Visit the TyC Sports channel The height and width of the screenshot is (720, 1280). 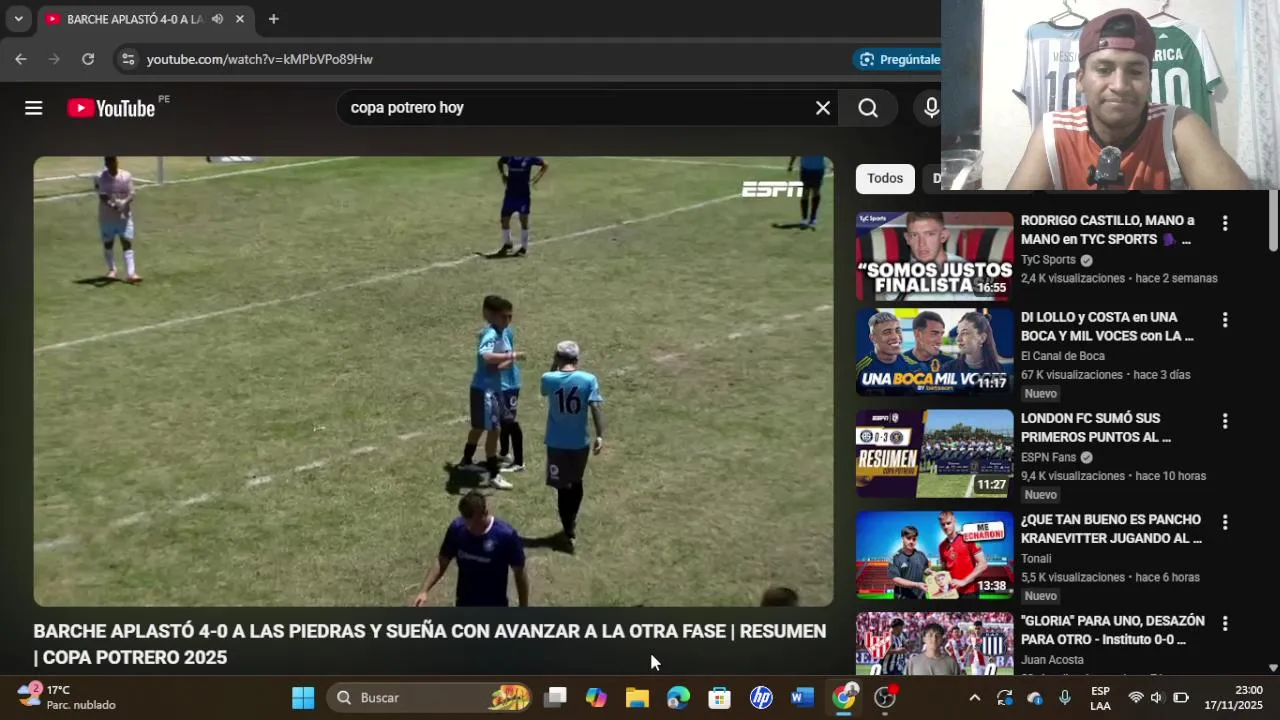[x=1048, y=260]
